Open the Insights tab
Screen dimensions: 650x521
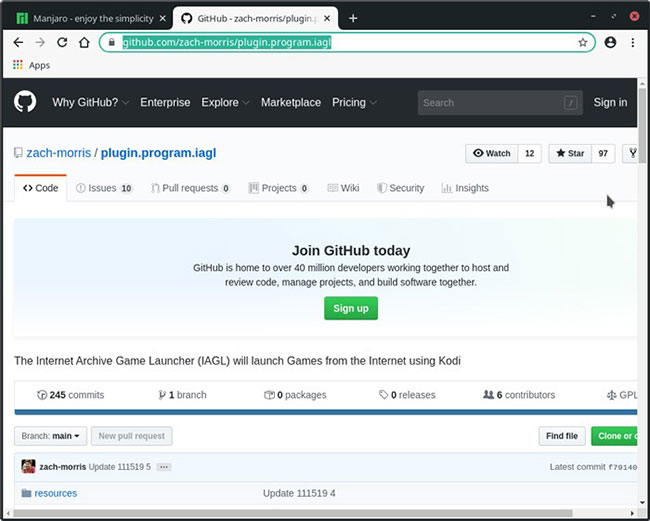[465, 188]
